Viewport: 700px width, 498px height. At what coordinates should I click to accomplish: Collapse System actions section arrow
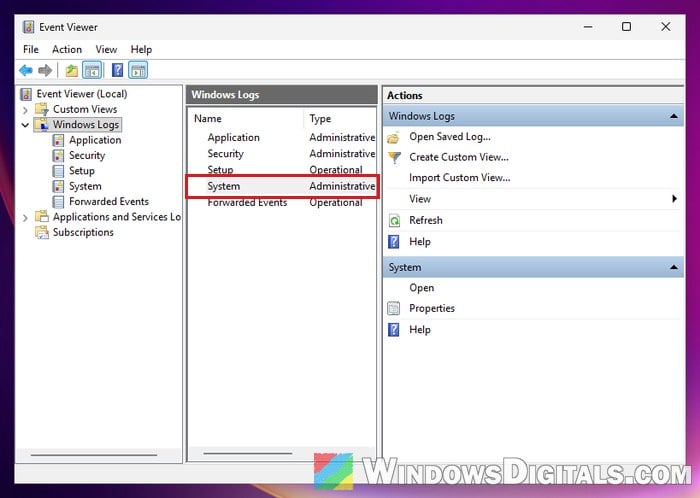click(x=674, y=267)
